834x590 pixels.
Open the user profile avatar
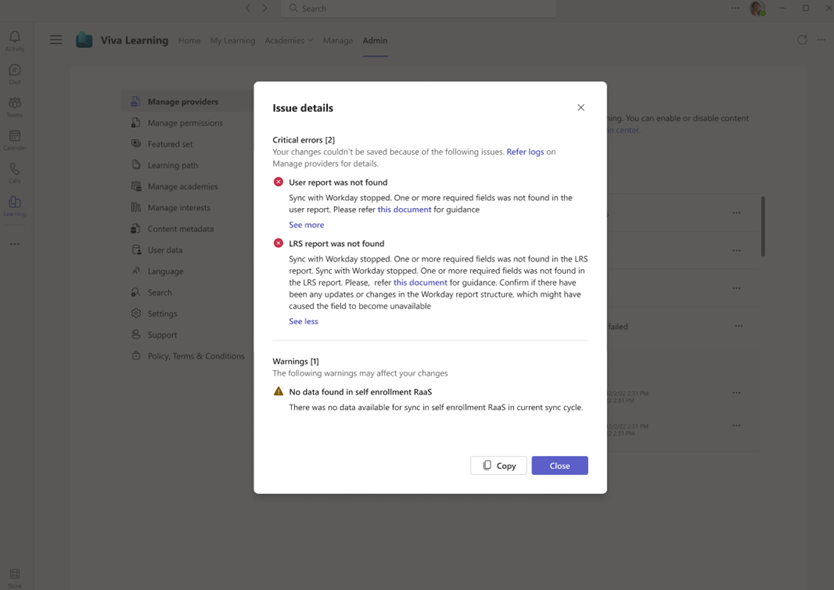pos(757,9)
